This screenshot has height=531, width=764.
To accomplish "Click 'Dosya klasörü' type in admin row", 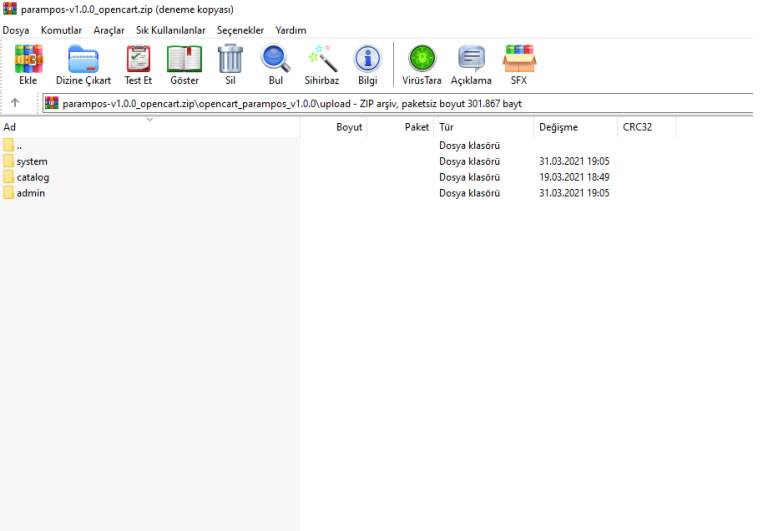I will pos(470,193).
